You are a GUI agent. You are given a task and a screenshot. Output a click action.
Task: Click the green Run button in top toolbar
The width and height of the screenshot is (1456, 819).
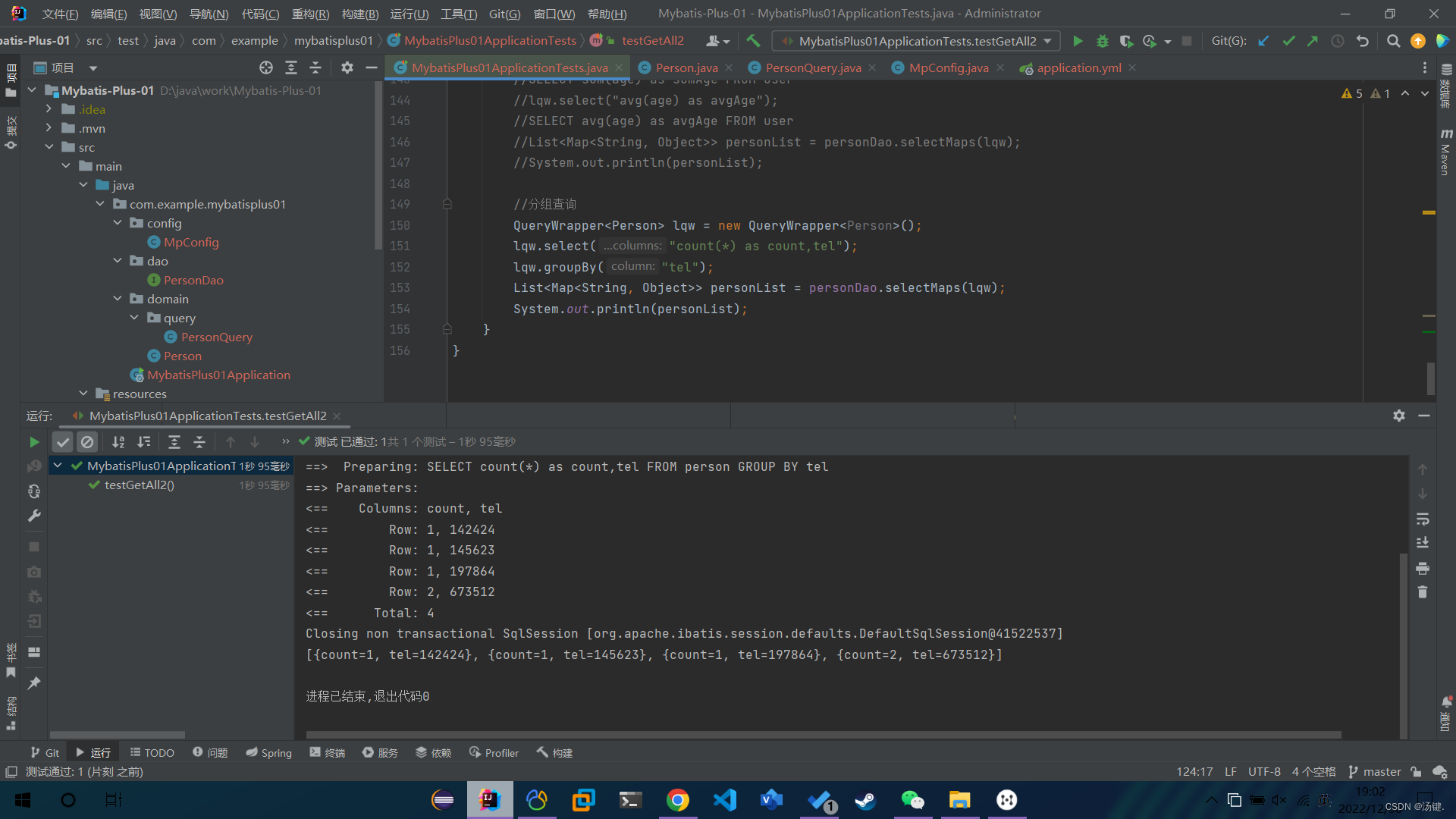coord(1078,41)
